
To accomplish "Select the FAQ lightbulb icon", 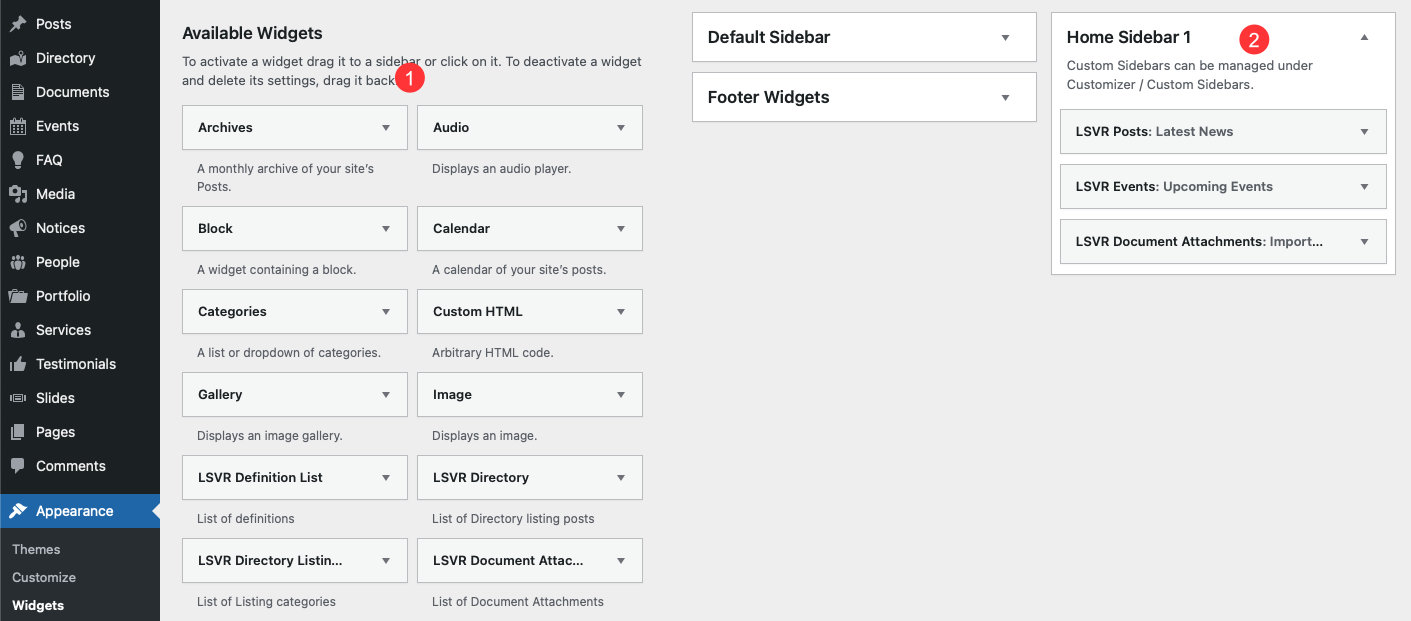I will click(x=18, y=160).
